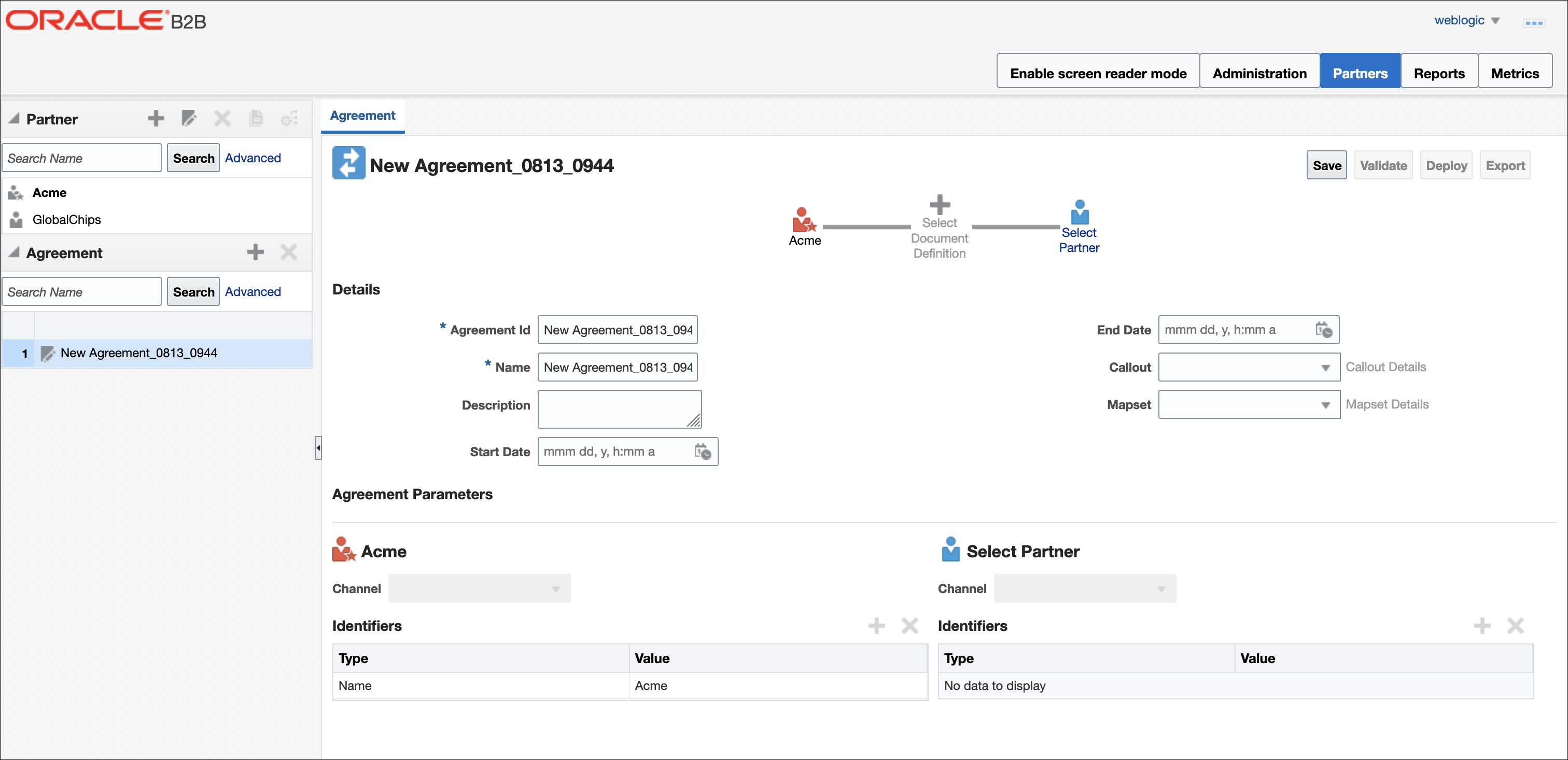Open Acme Channel dropdown
Screen dimensions: 1568x760
click(479, 588)
